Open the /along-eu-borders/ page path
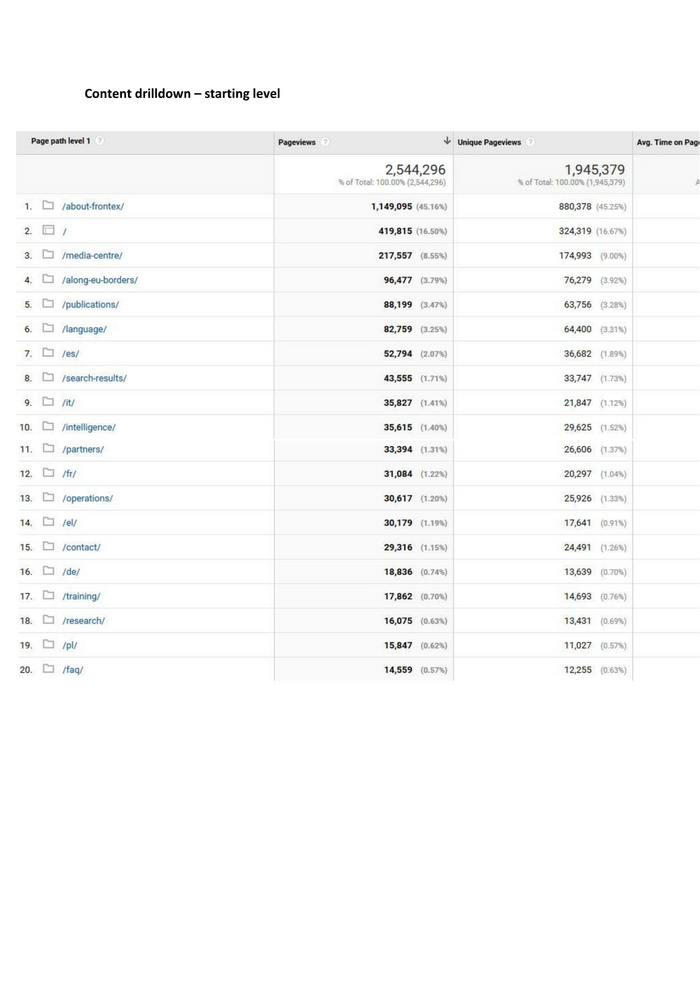This screenshot has width=700, height=990. [100, 280]
